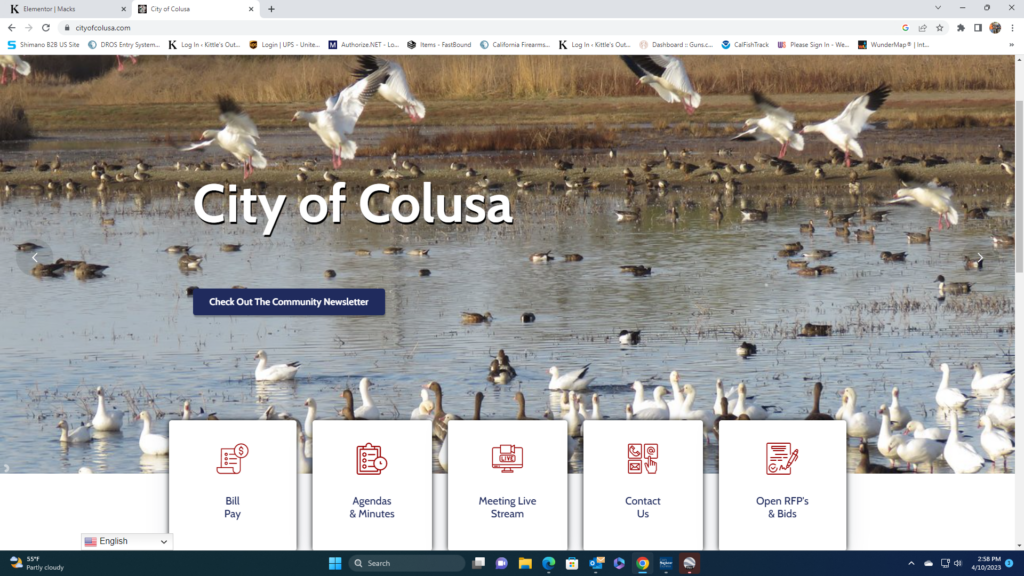Expand the overflow bookmarks chevron

coord(1012,44)
